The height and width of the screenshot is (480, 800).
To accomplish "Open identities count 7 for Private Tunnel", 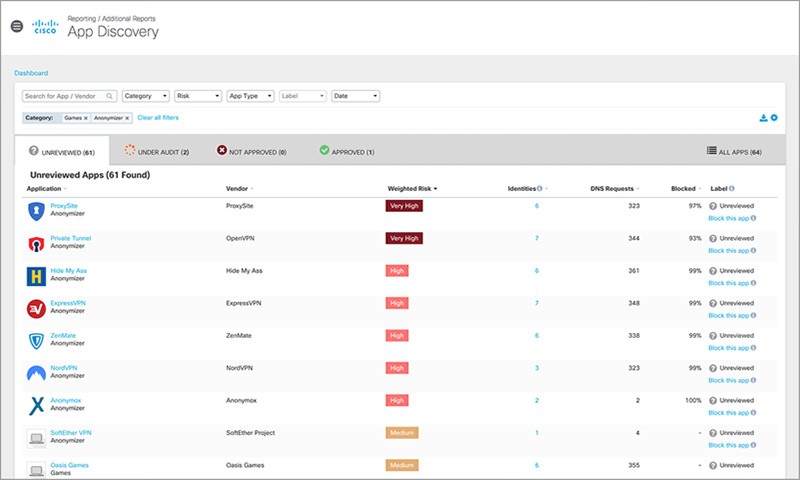I will click(x=537, y=238).
